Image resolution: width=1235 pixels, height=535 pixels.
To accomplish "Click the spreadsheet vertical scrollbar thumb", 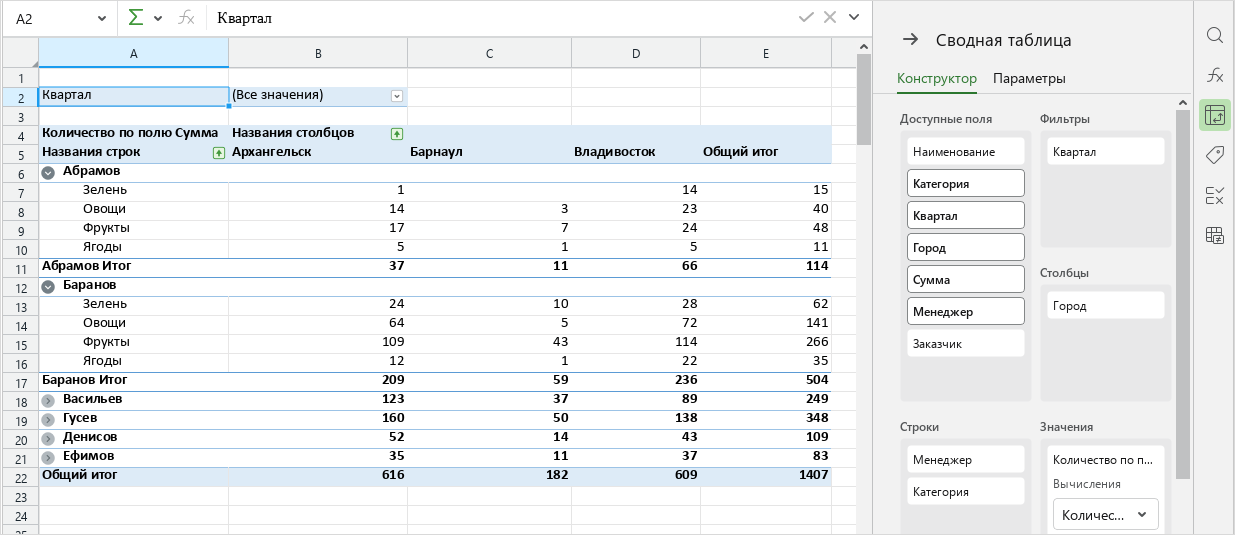I will 864,100.
